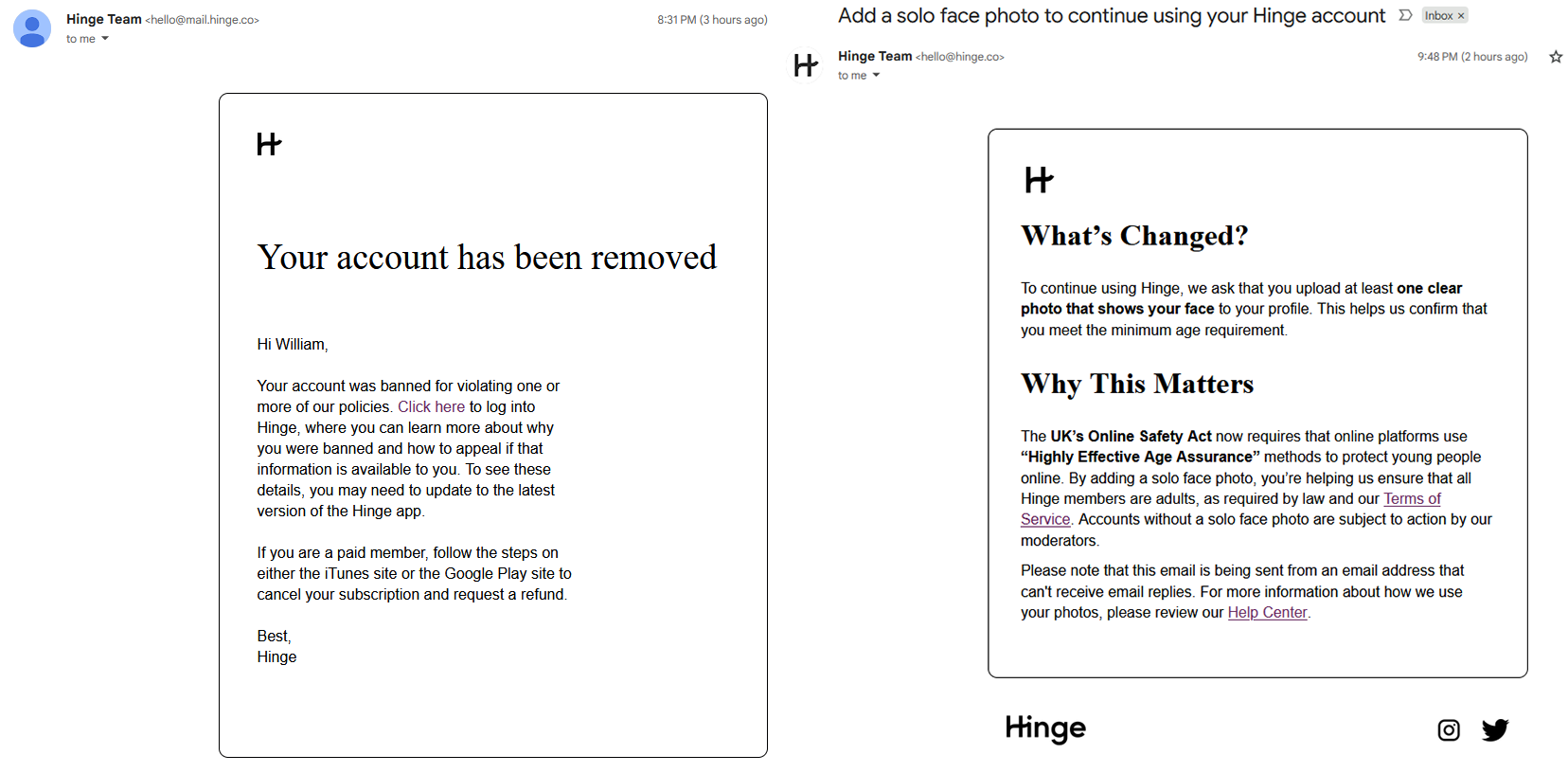Viewport: 1568px width, 773px height.
Task: Click the Inbox label tag
Action: point(1438,16)
